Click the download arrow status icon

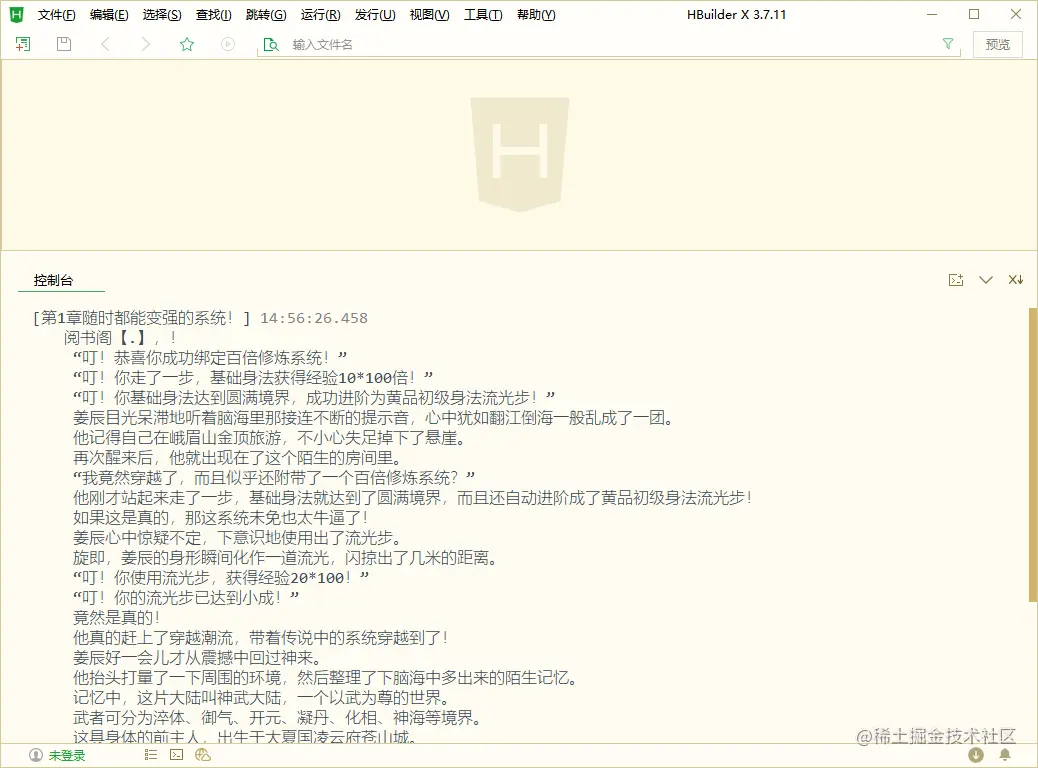point(976,755)
